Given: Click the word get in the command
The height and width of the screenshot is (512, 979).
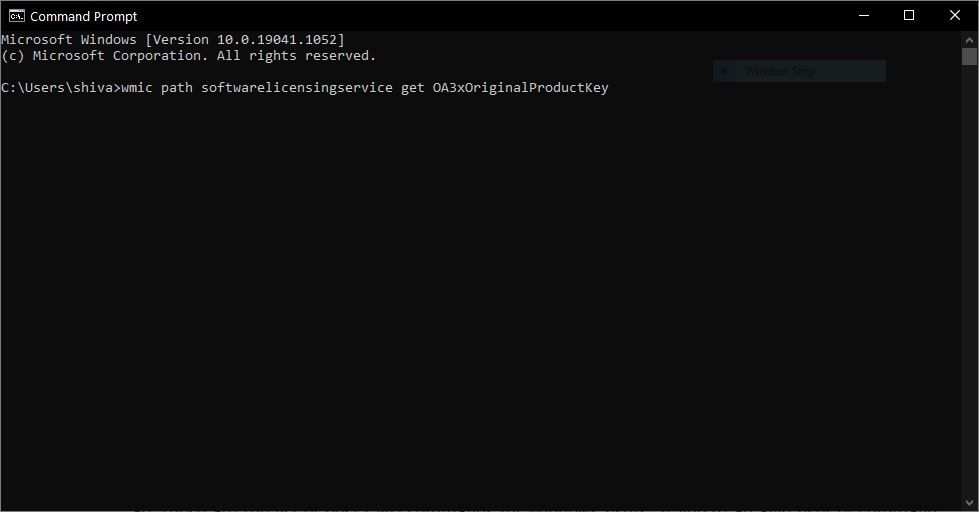Looking at the screenshot, I should (x=413, y=88).
